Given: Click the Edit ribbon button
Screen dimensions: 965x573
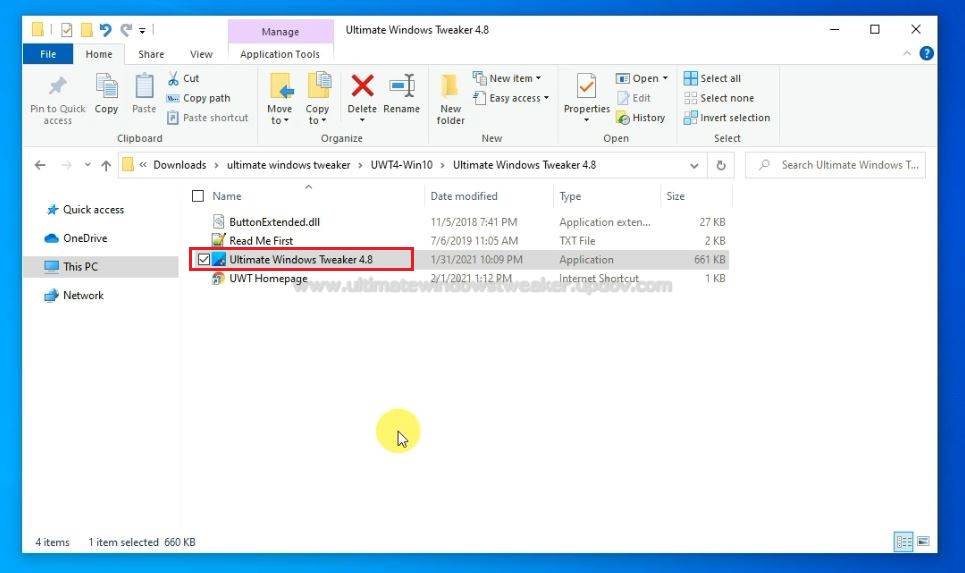Looking at the screenshot, I should (x=634, y=98).
